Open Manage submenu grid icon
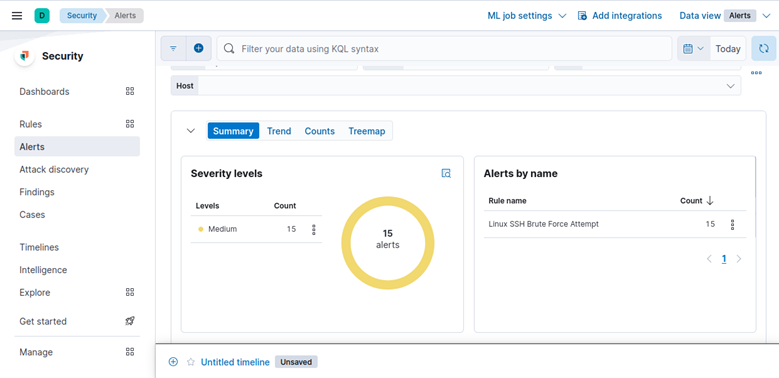 130,352
